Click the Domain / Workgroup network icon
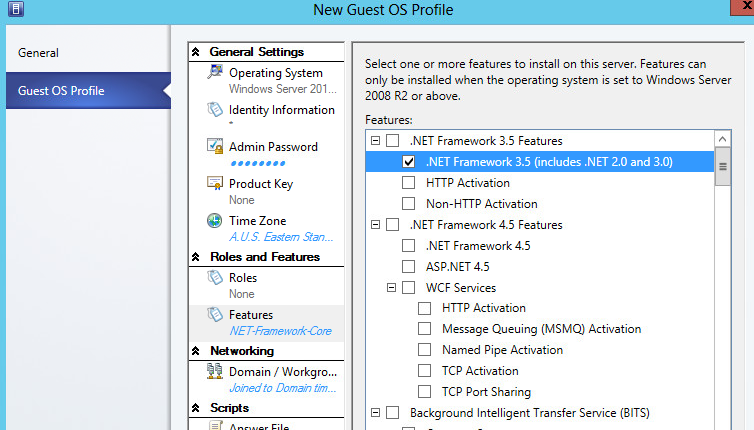 (x=214, y=371)
